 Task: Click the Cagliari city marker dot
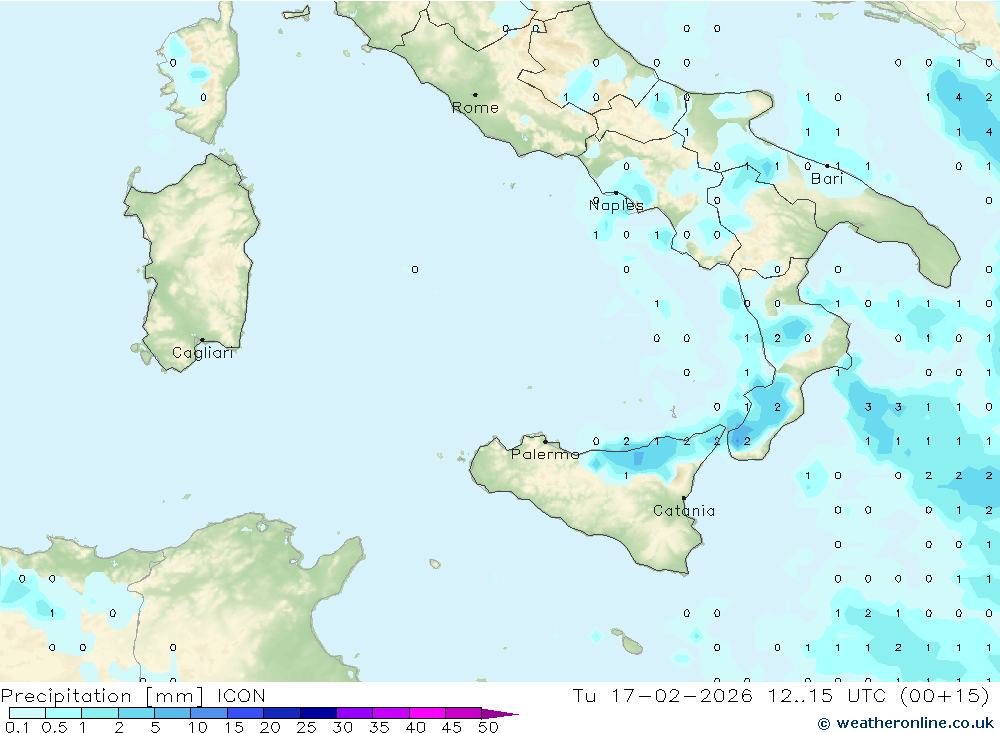point(202,340)
